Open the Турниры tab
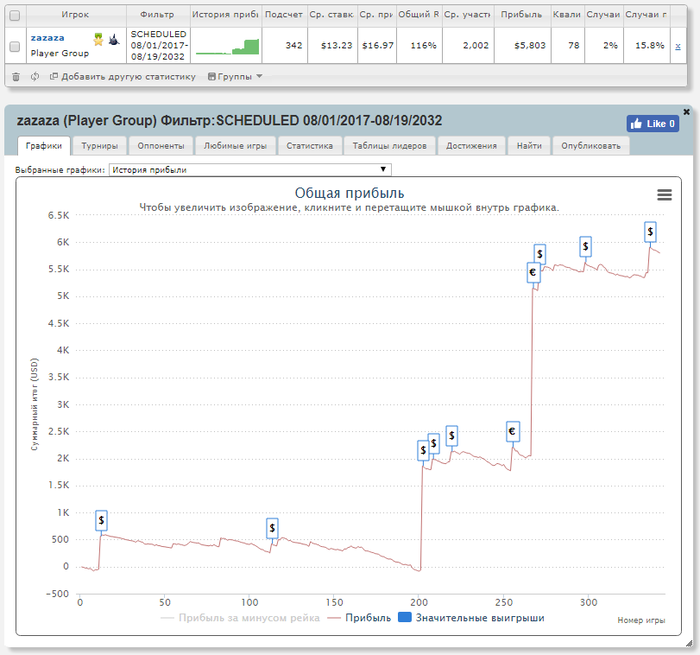Image resolution: width=700 pixels, height=655 pixels. tap(100, 146)
